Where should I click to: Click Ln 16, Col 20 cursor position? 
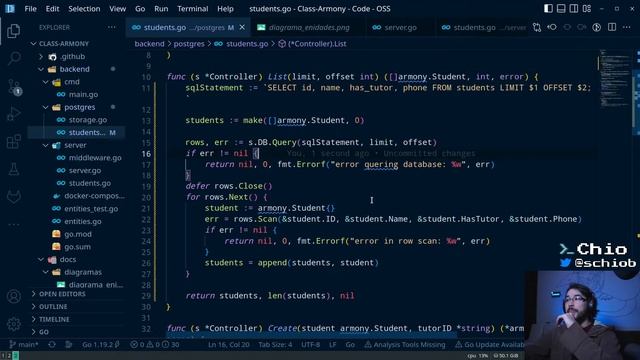229,344
